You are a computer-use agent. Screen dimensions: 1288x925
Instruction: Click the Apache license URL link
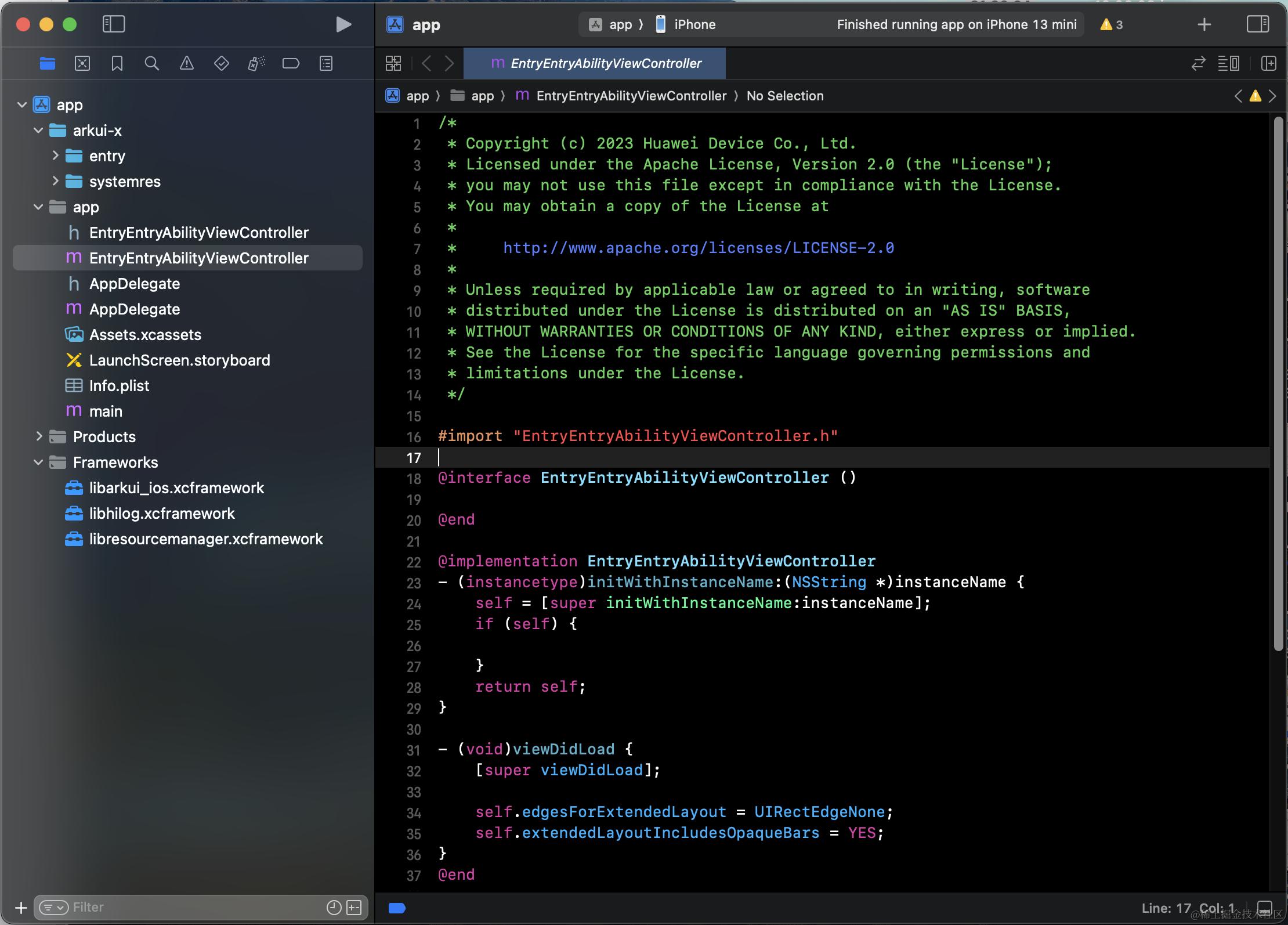point(698,248)
